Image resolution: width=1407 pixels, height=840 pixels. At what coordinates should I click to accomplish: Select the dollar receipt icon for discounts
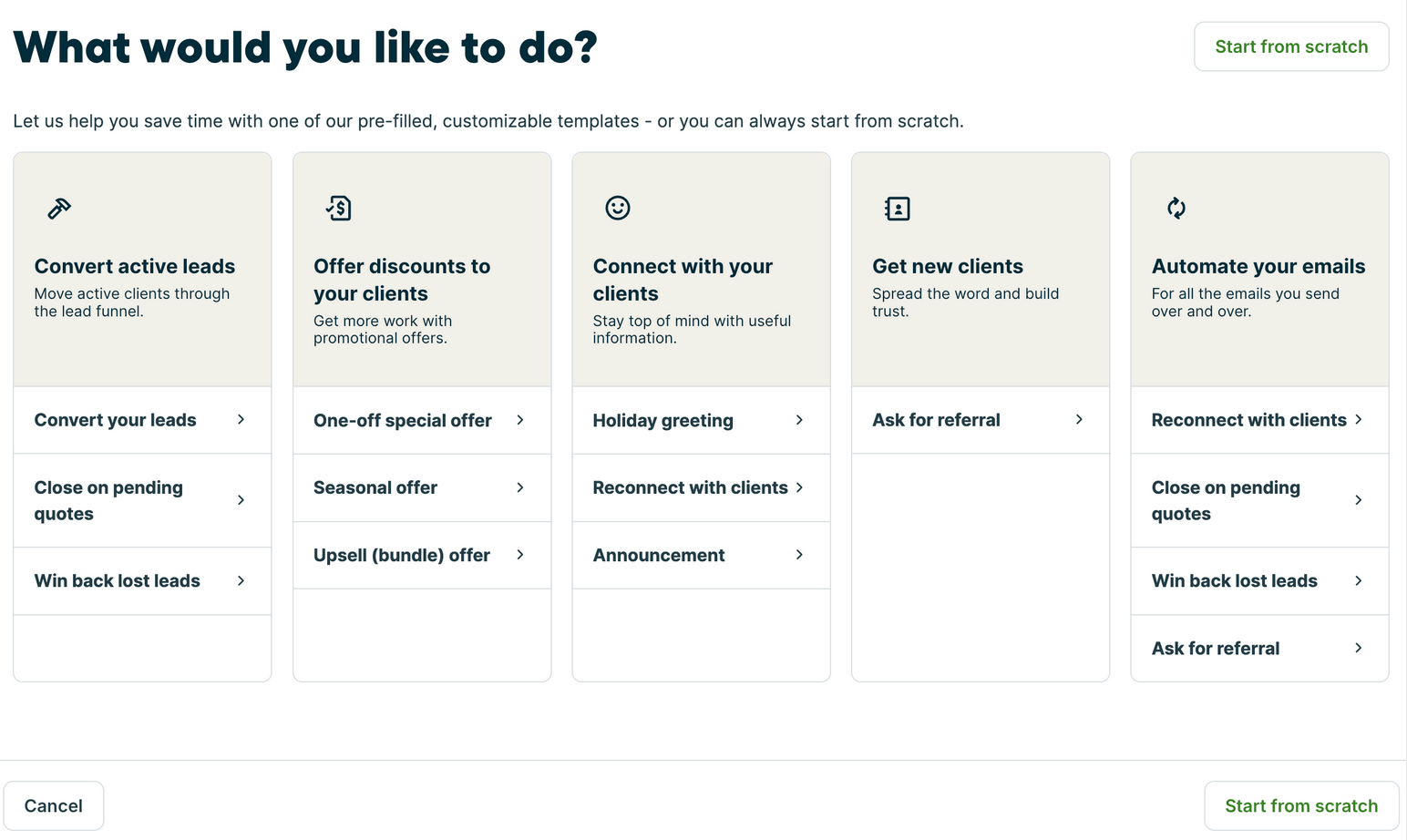click(338, 208)
